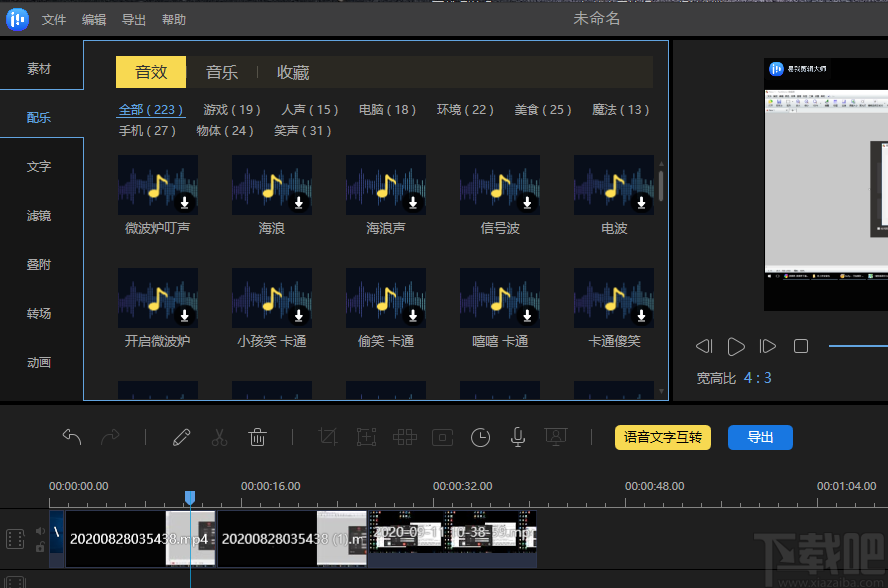
Task: Click the 语音文字互转 button
Action: click(x=663, y=437)
